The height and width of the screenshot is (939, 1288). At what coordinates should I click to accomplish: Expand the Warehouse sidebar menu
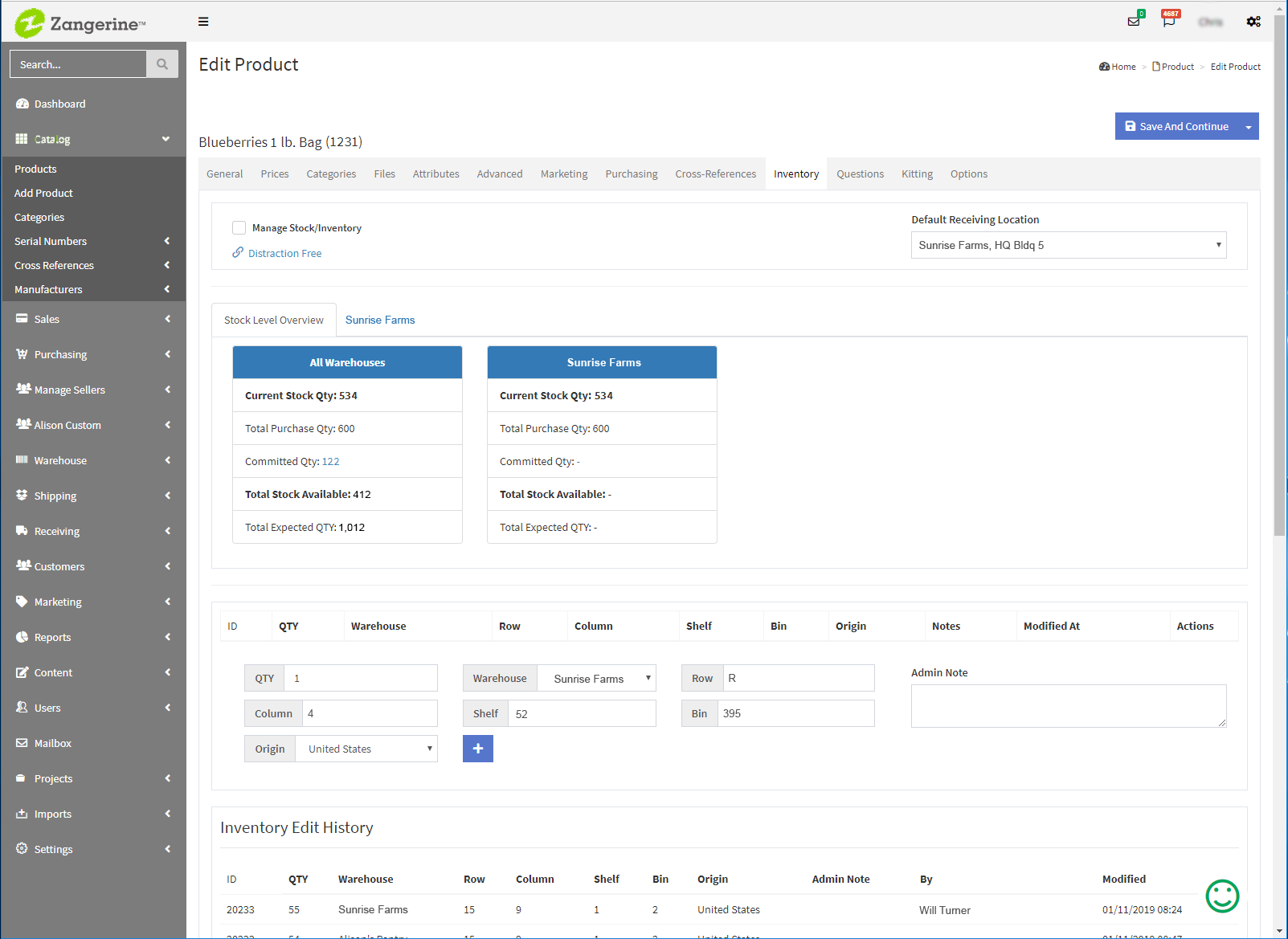tap(93, 460)
